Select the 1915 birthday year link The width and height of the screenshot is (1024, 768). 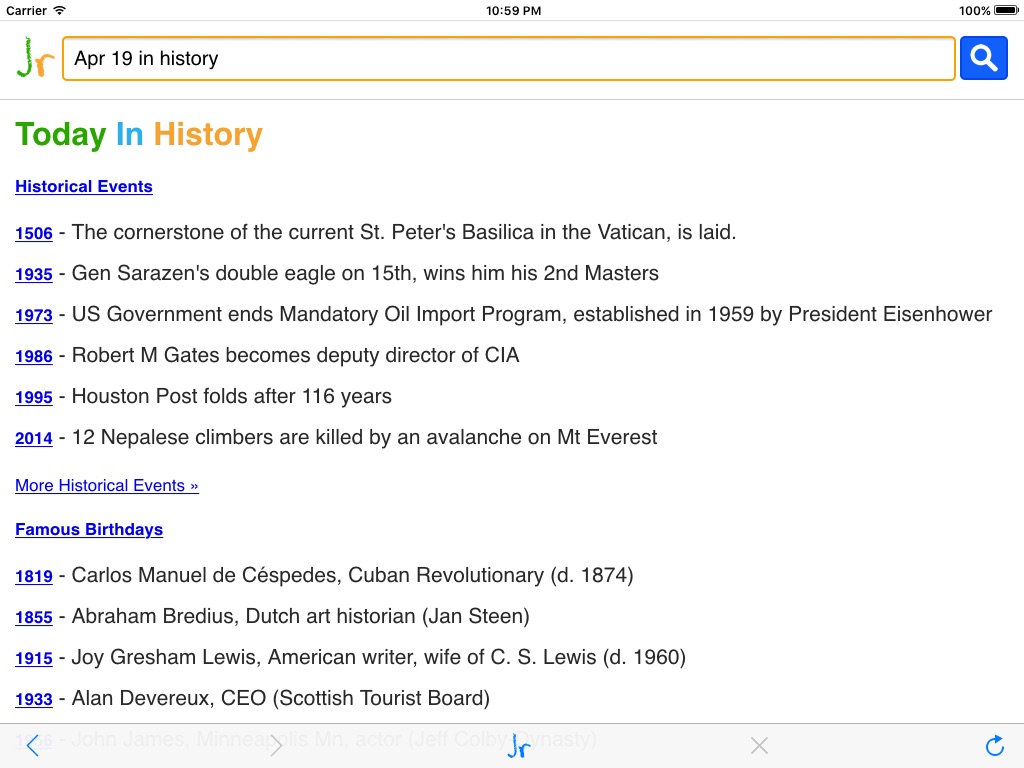click(34, 658)
